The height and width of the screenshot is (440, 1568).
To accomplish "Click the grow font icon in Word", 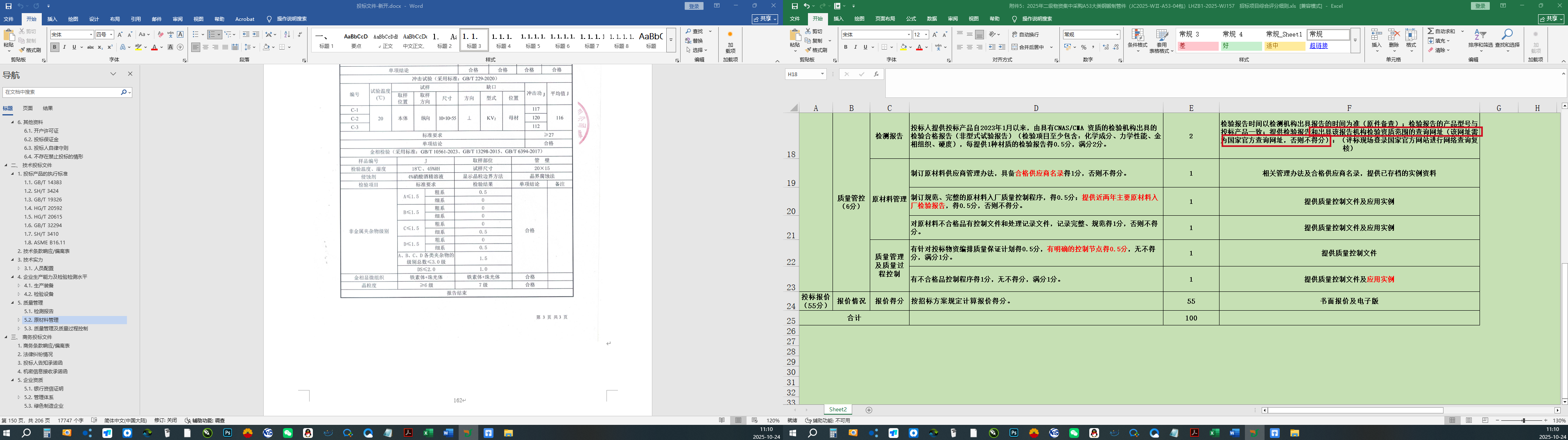I will point(120,35).
